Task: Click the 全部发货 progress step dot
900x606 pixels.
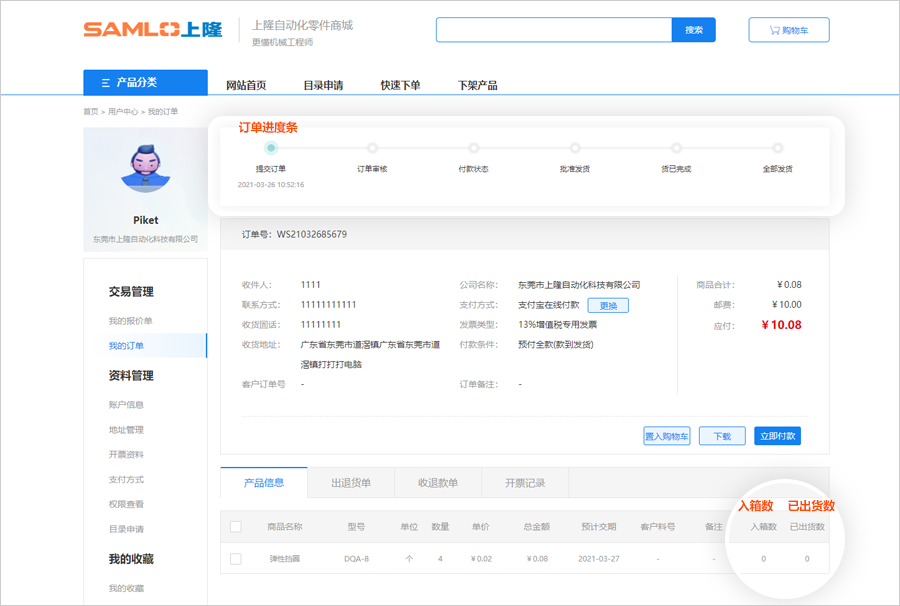Action: [x=777, y=148]
